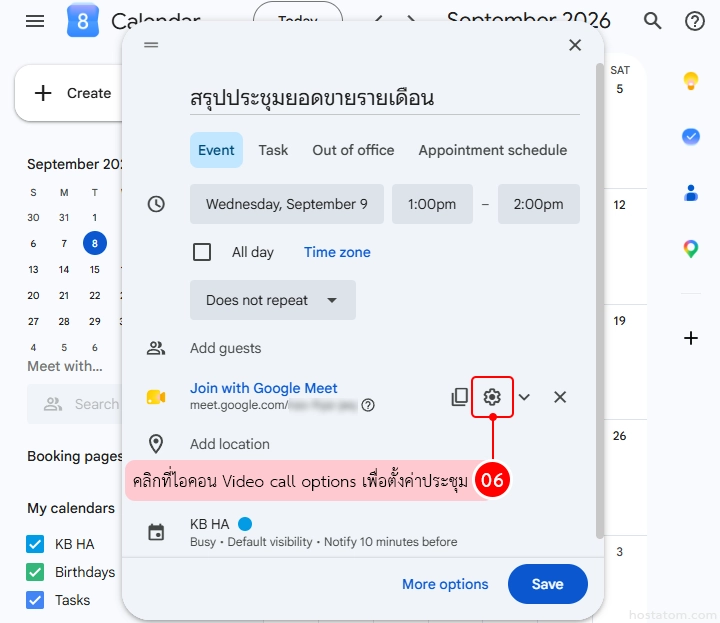Image resolution: width=720 pixels, height=623 pixels.
Task: Click More options button
Action: coord(445,584)
